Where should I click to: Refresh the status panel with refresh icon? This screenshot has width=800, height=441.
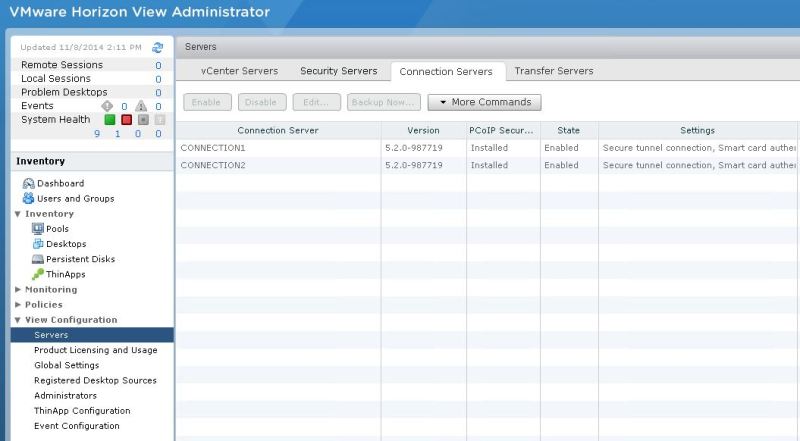click(158, 47)
